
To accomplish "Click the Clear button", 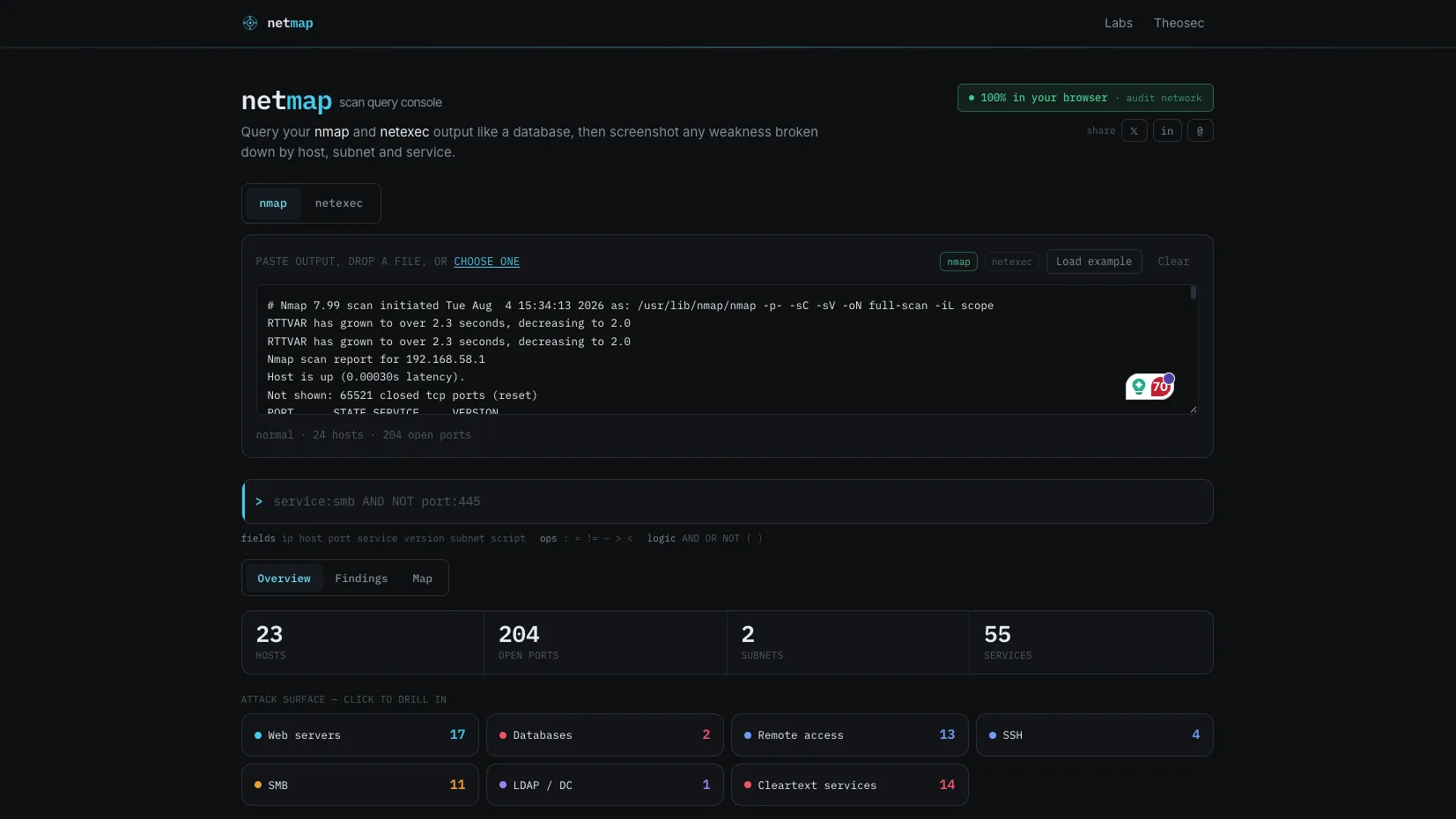I will coord(1172,262).
